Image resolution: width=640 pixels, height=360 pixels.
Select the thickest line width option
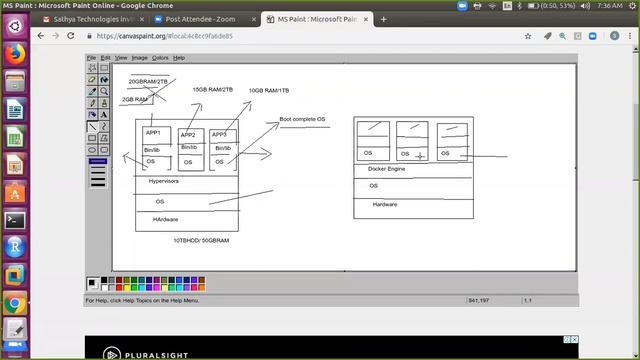(98, 185)
